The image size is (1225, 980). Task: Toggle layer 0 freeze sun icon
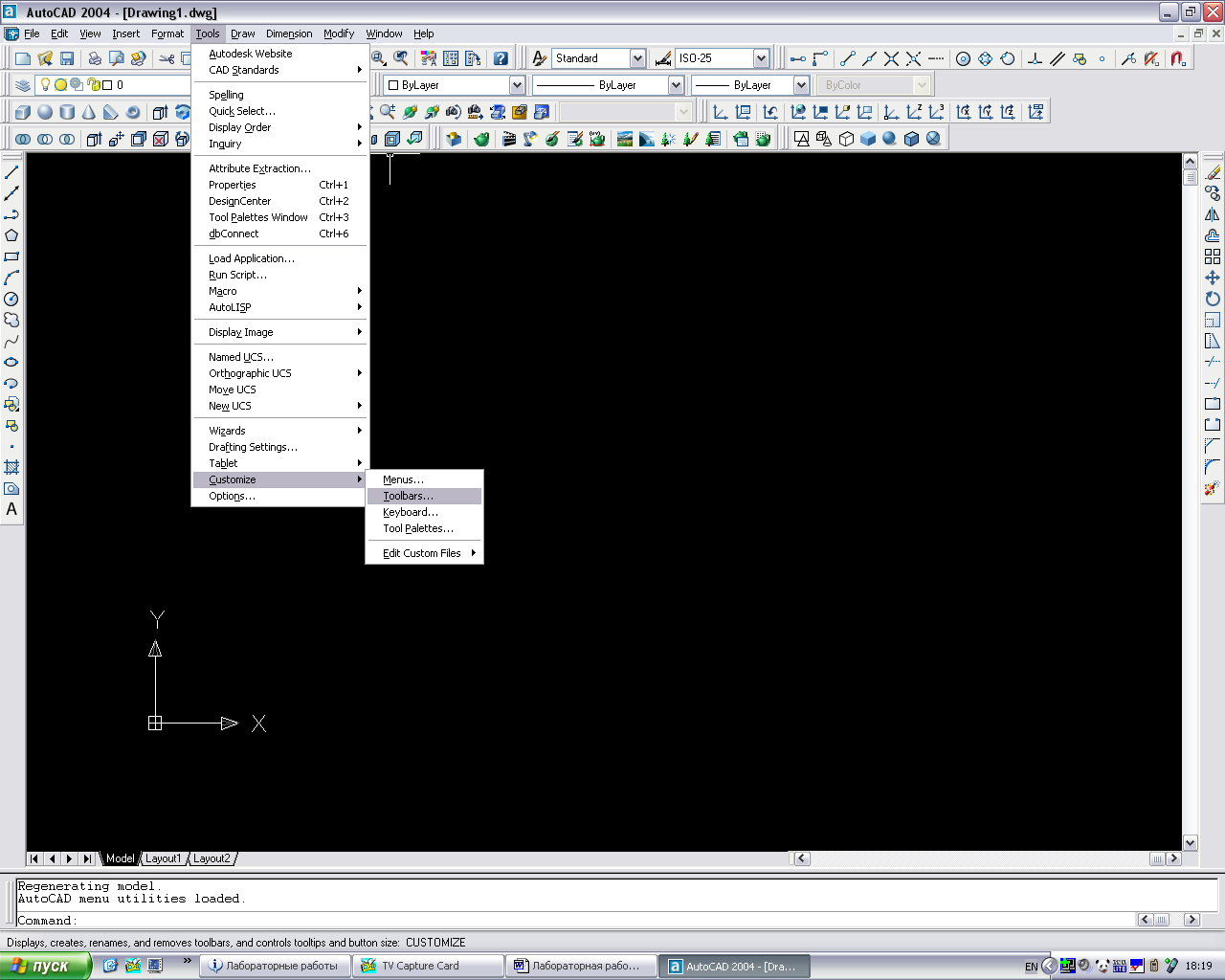(61, 84)
